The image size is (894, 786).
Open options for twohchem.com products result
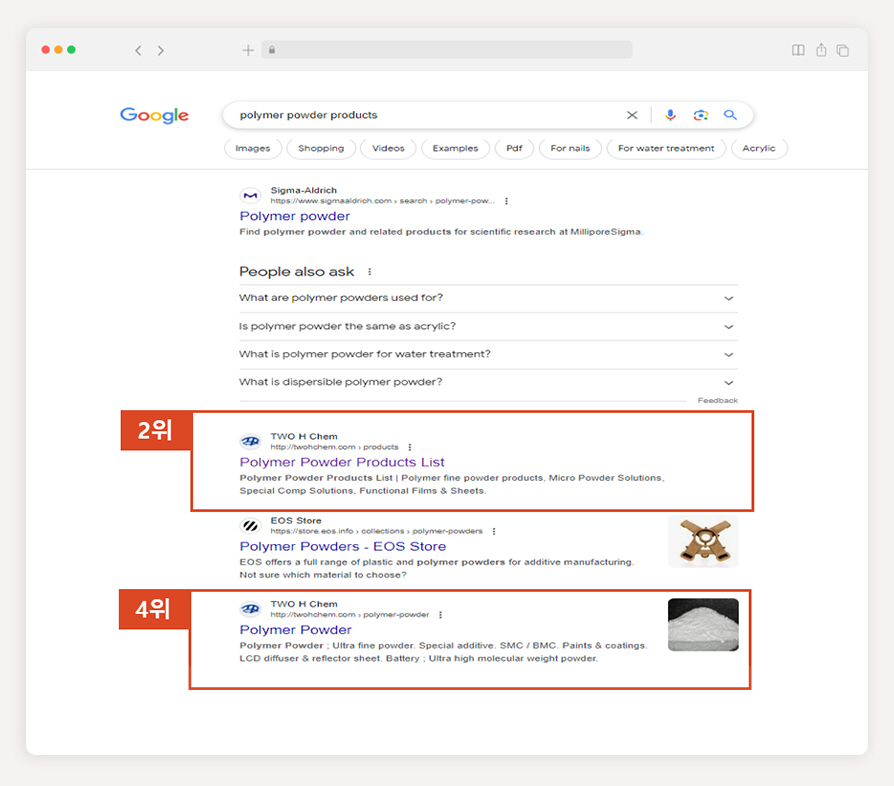pyautogui.click(x=409, y=447)
